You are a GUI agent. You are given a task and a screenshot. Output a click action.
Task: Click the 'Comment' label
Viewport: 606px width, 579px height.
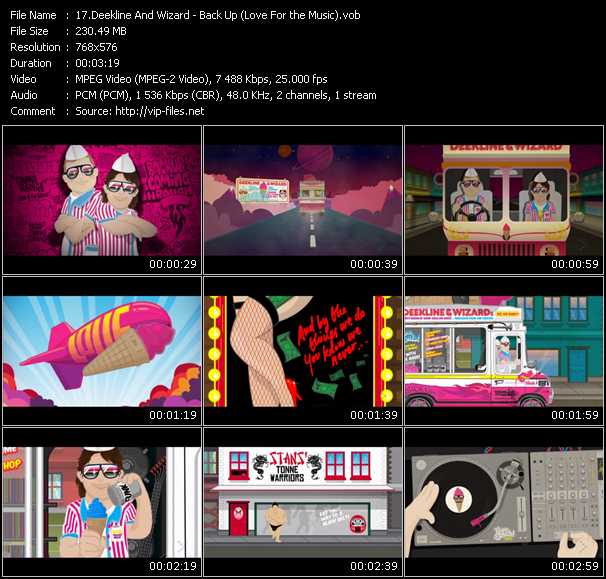tap(33, 111)
